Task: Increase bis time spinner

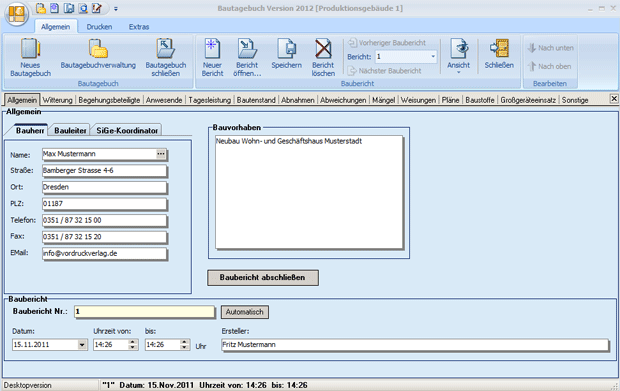Action: [184, 342]
